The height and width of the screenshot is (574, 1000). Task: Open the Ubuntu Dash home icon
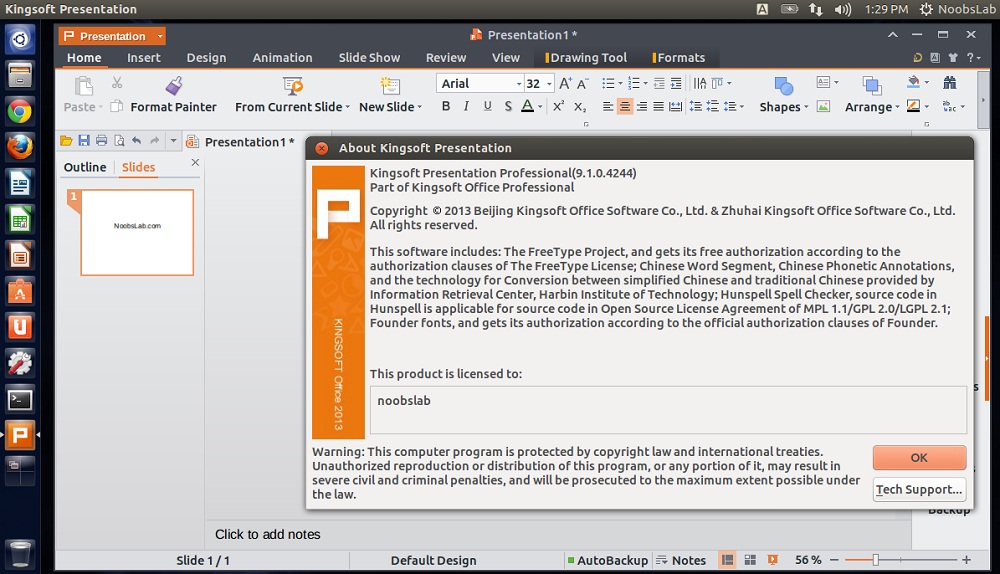tap(20, 40)
